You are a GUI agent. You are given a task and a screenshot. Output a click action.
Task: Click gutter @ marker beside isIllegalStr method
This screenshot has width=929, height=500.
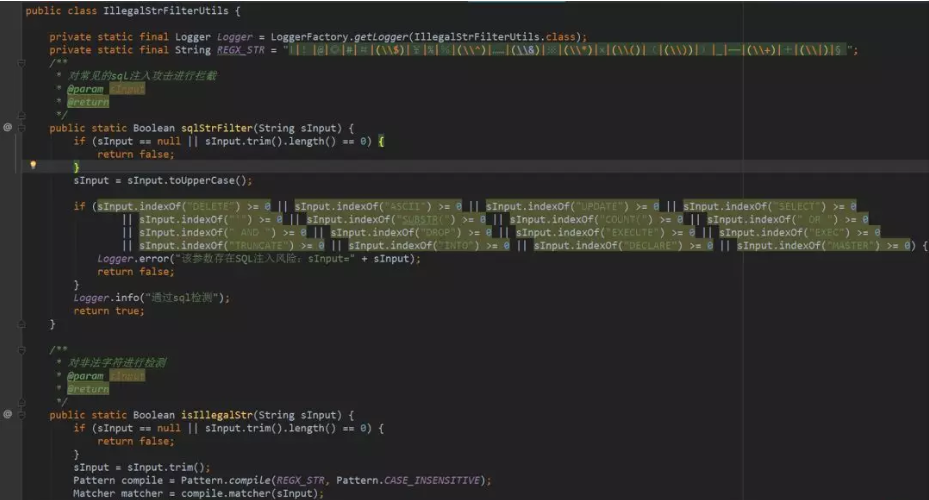tap(8, 414)
